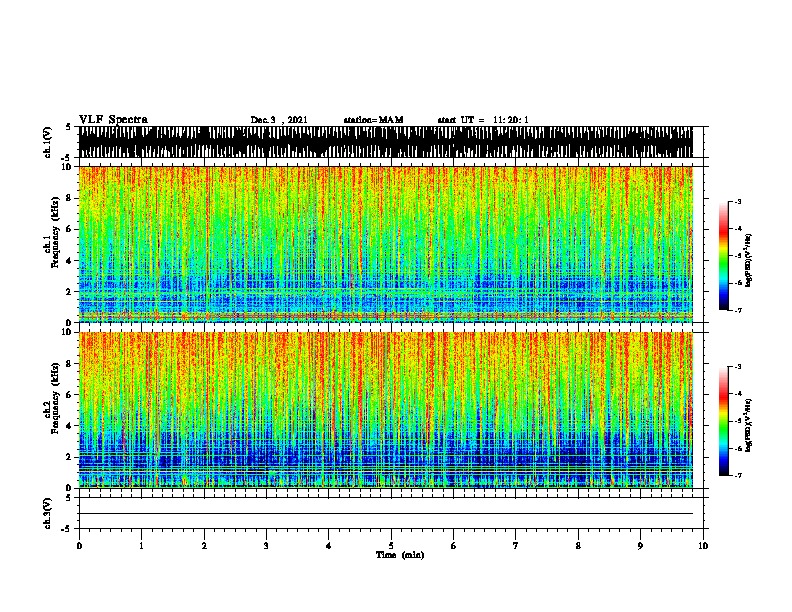Click the ch.1 voltage waveform panel
Viewport: 792px width, 612px height.
pos(385,142)
